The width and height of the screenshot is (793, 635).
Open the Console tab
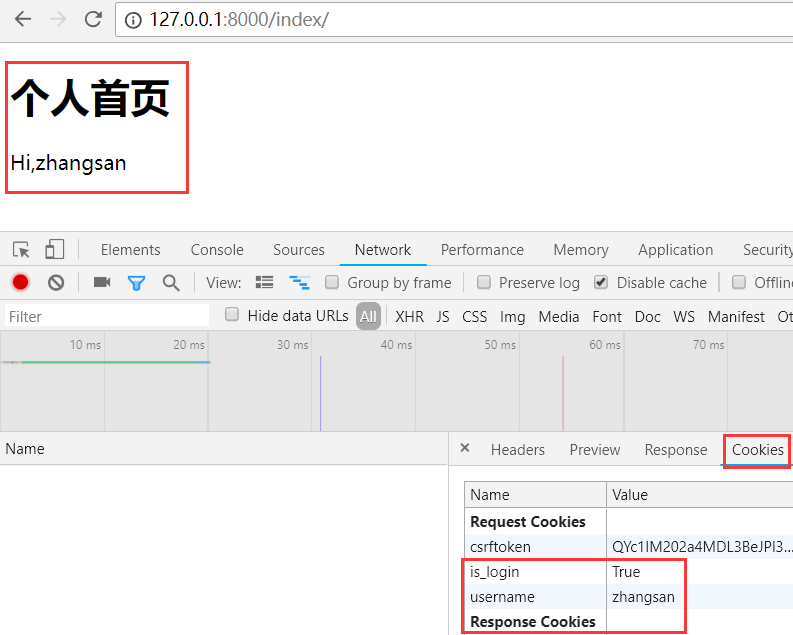(x=217, y=250)
